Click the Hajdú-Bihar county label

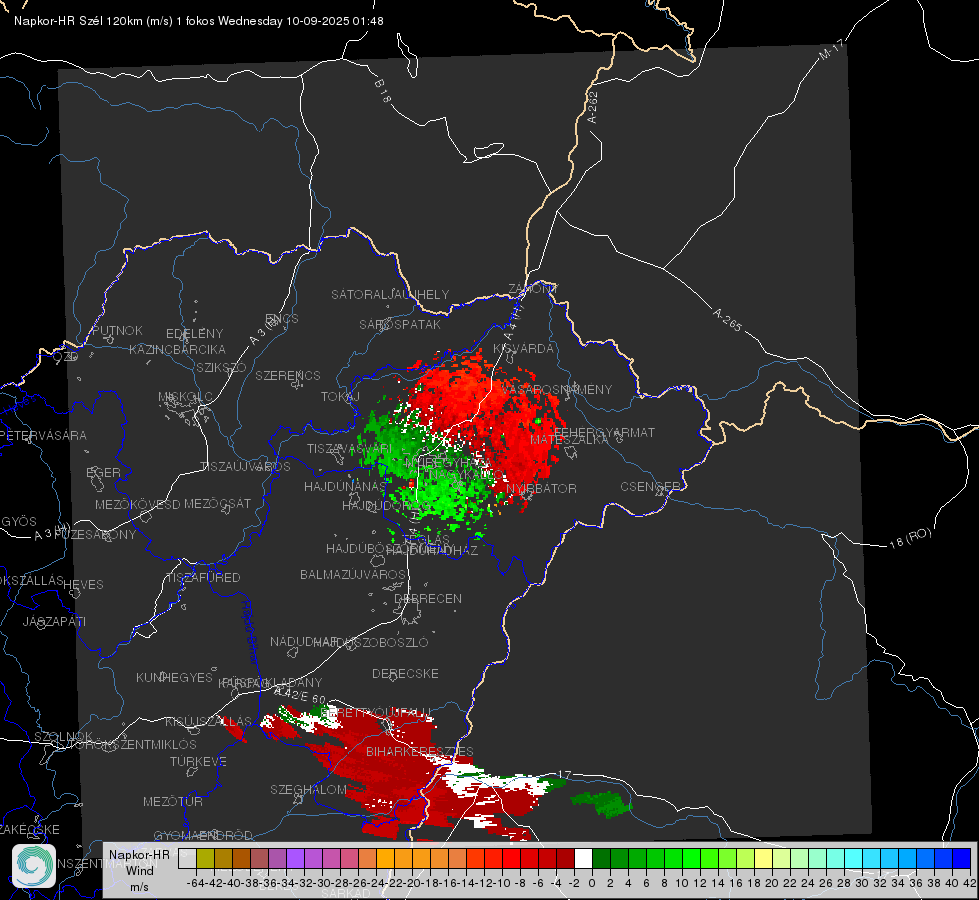[250, 632]
